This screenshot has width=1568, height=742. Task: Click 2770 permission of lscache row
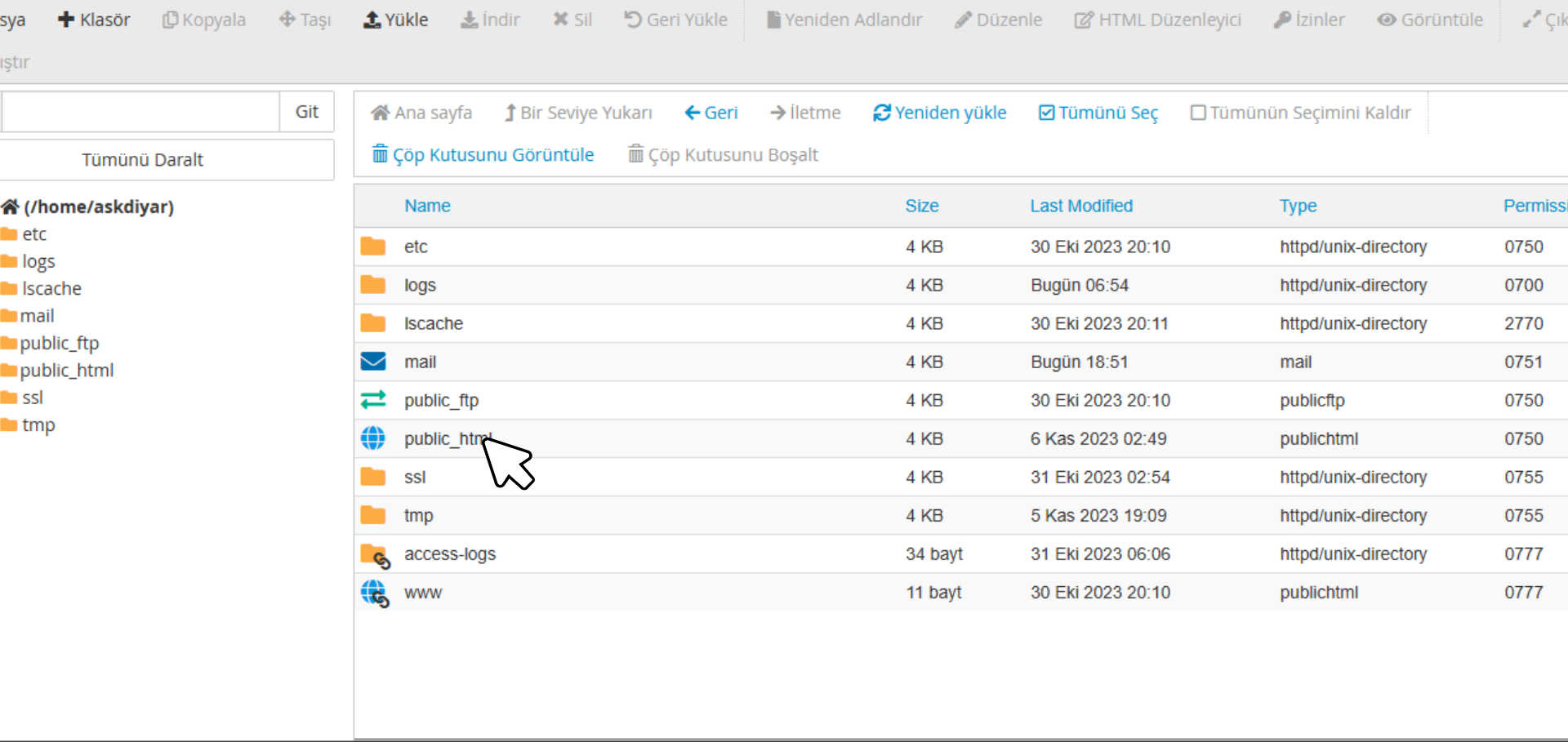click(1524, 323)
